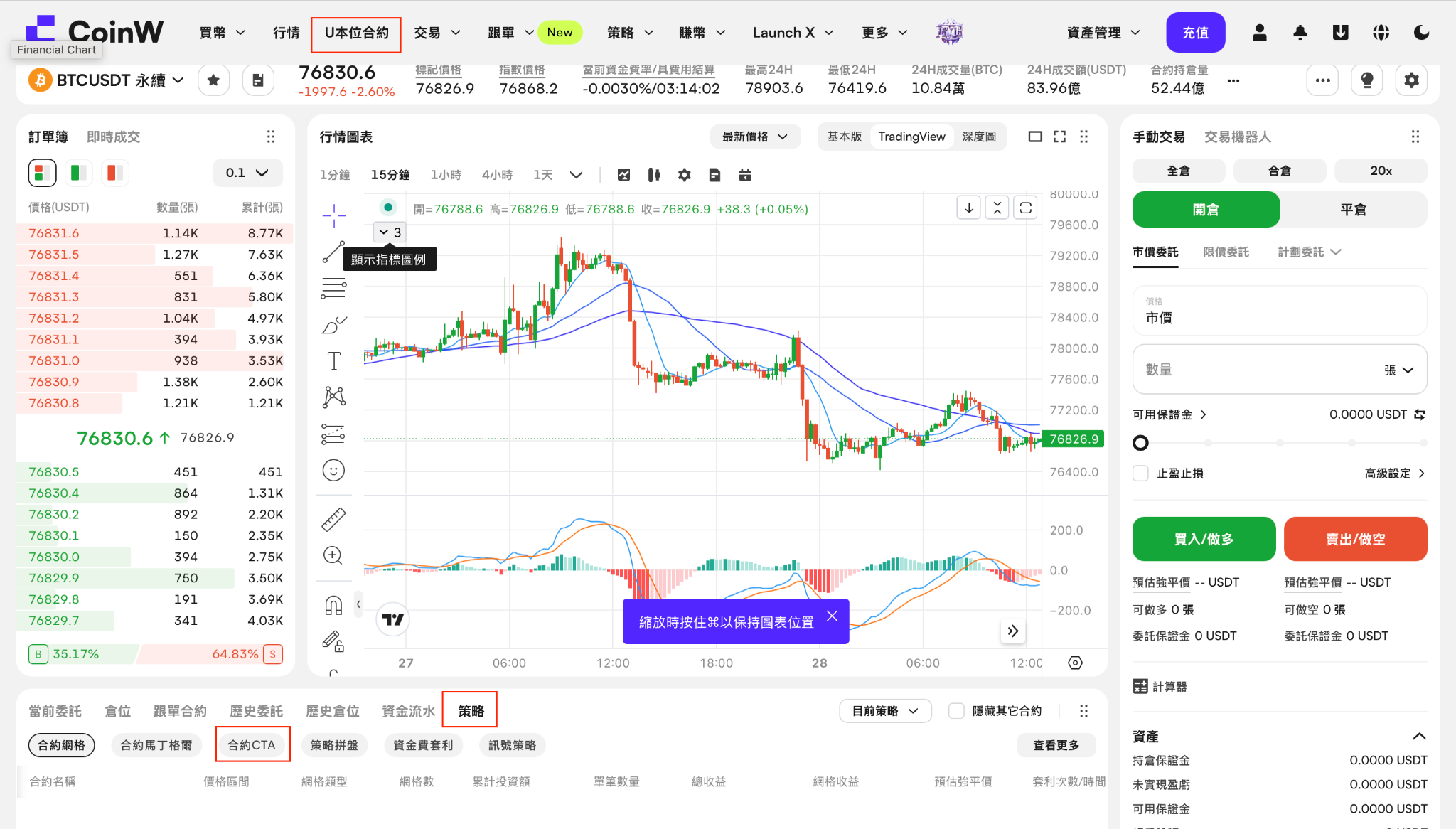Click the transfer icon beside 0.0000 USDT
The height and width of the screenshot is (829, 1456).
pos(1420,414)
